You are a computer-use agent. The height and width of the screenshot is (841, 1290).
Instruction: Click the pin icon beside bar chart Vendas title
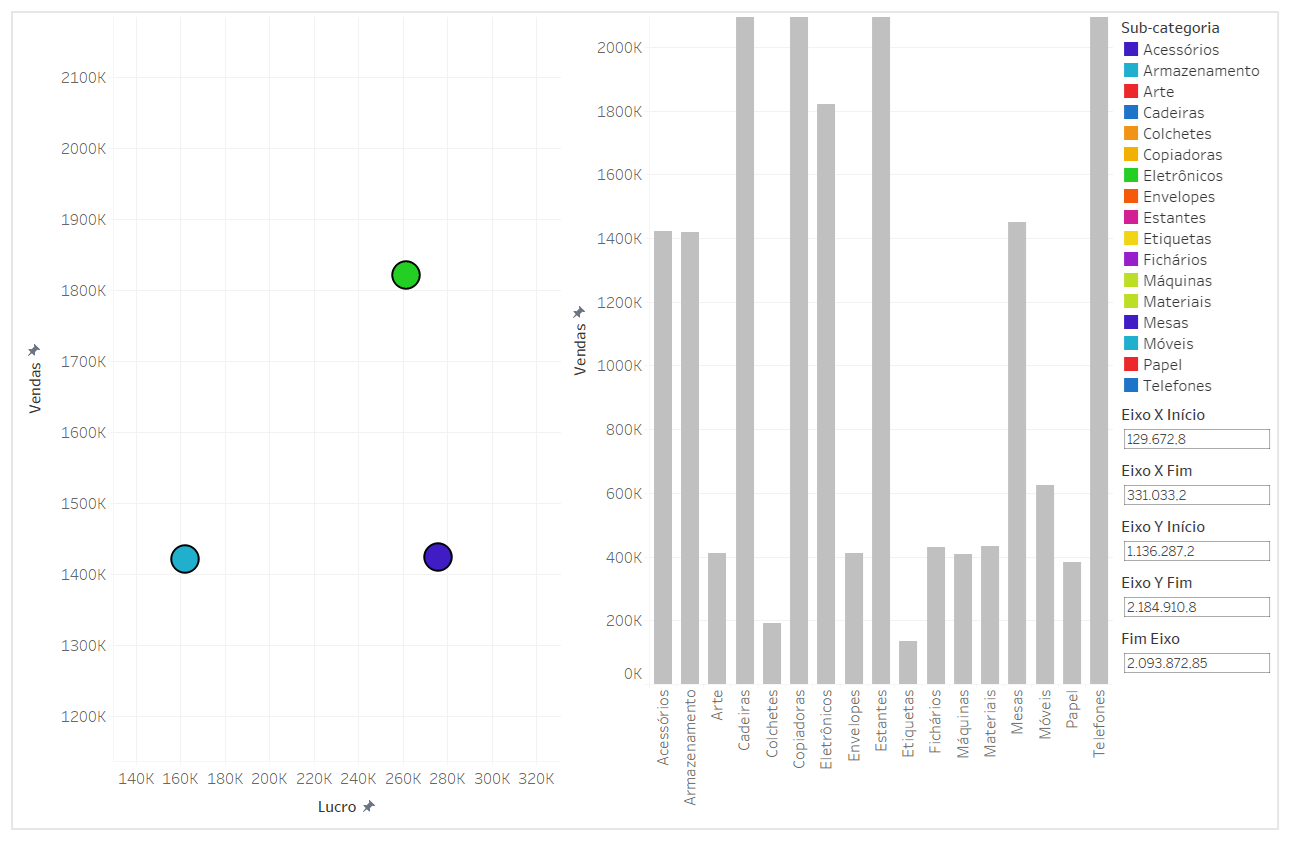(579, 313)
